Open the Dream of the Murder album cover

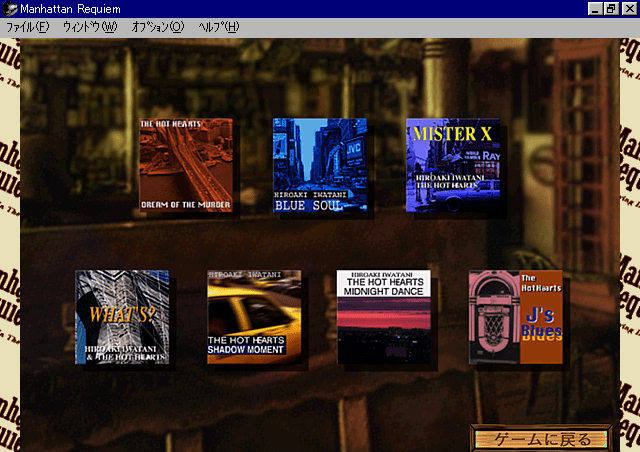tap(186, 165)
